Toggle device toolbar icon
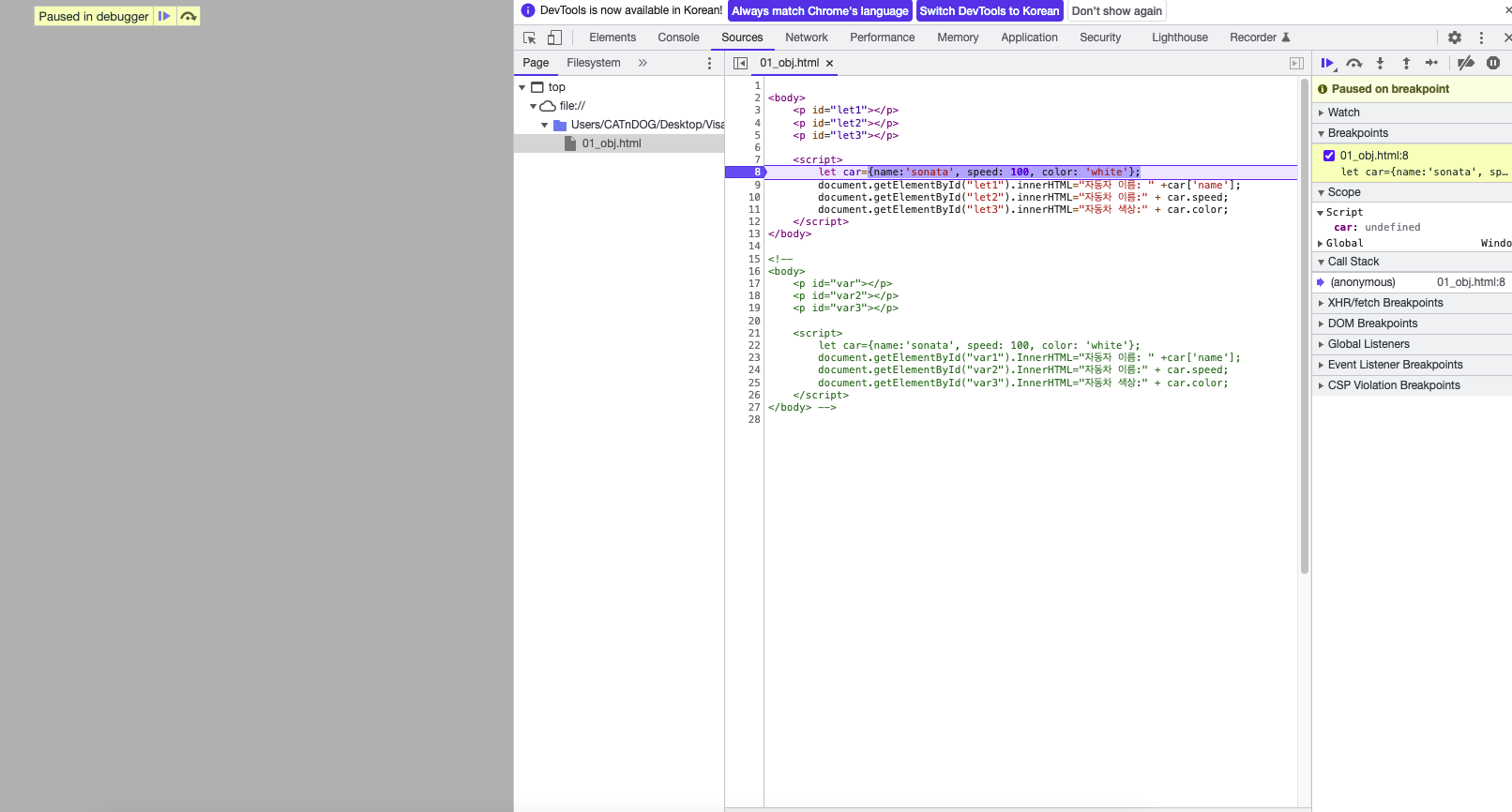Viewport: 1512px width, 812px height. pos(554,38)
